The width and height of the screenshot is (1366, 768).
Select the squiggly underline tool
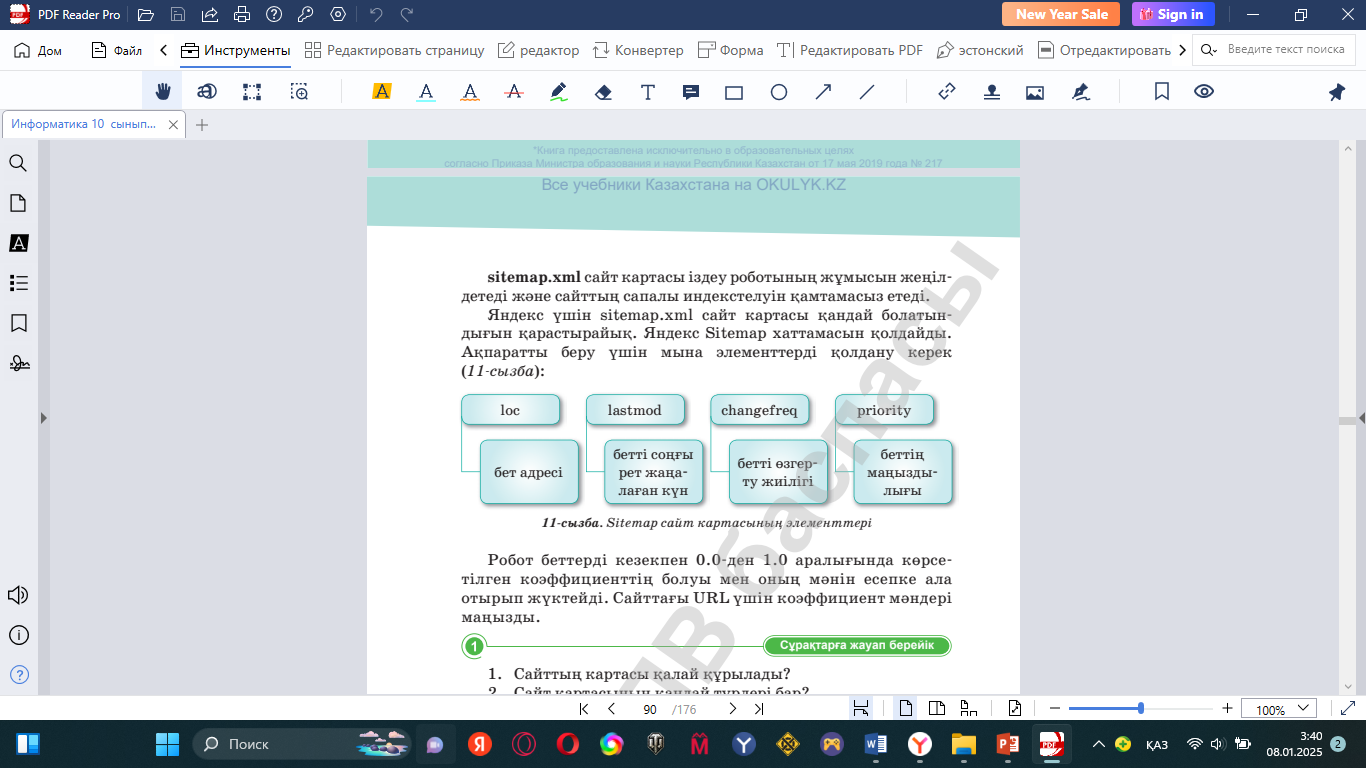(x=470, y=92)
